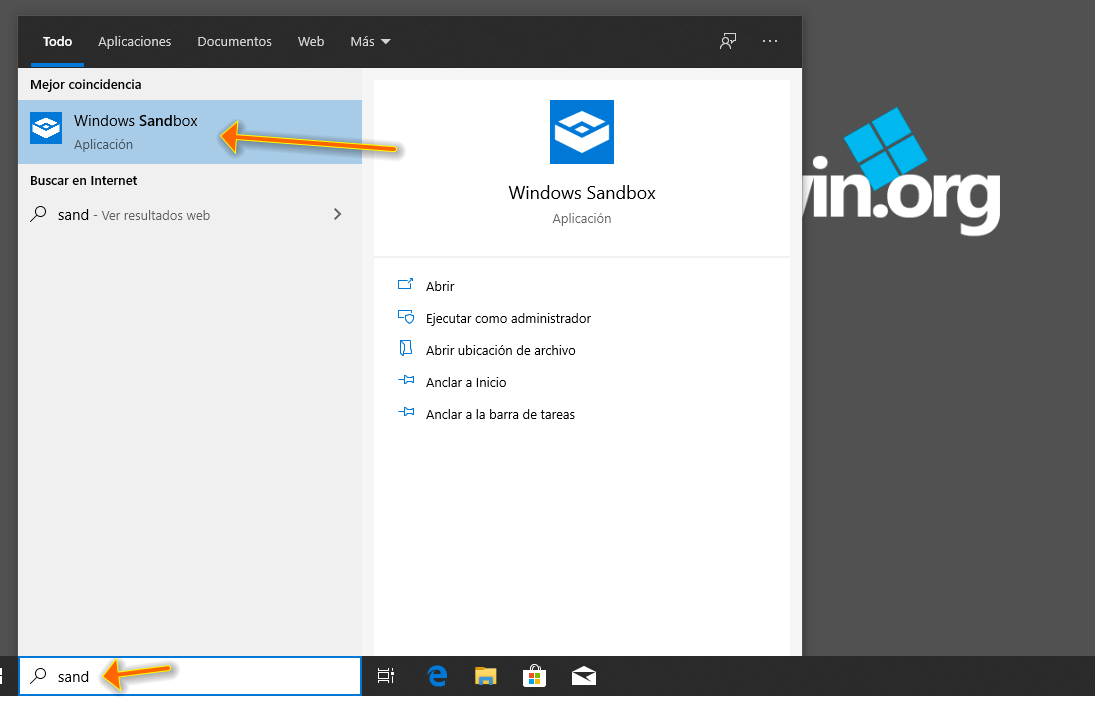
Task: Open File Explorer from the taskbar
Action: tap(486, 676)
